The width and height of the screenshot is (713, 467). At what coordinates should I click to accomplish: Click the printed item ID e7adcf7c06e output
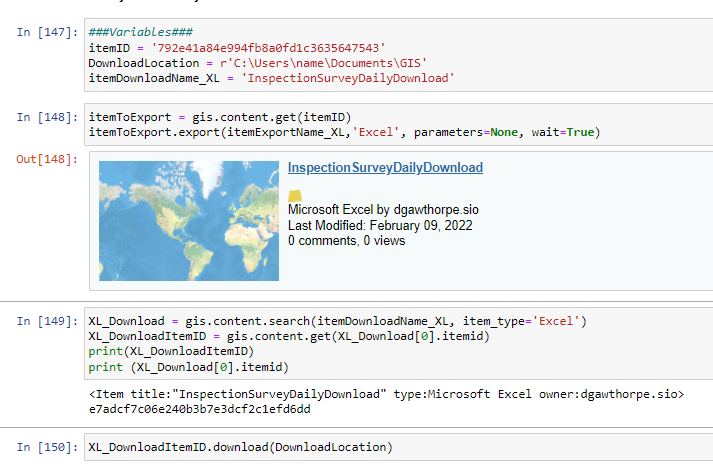coord(200,410)
